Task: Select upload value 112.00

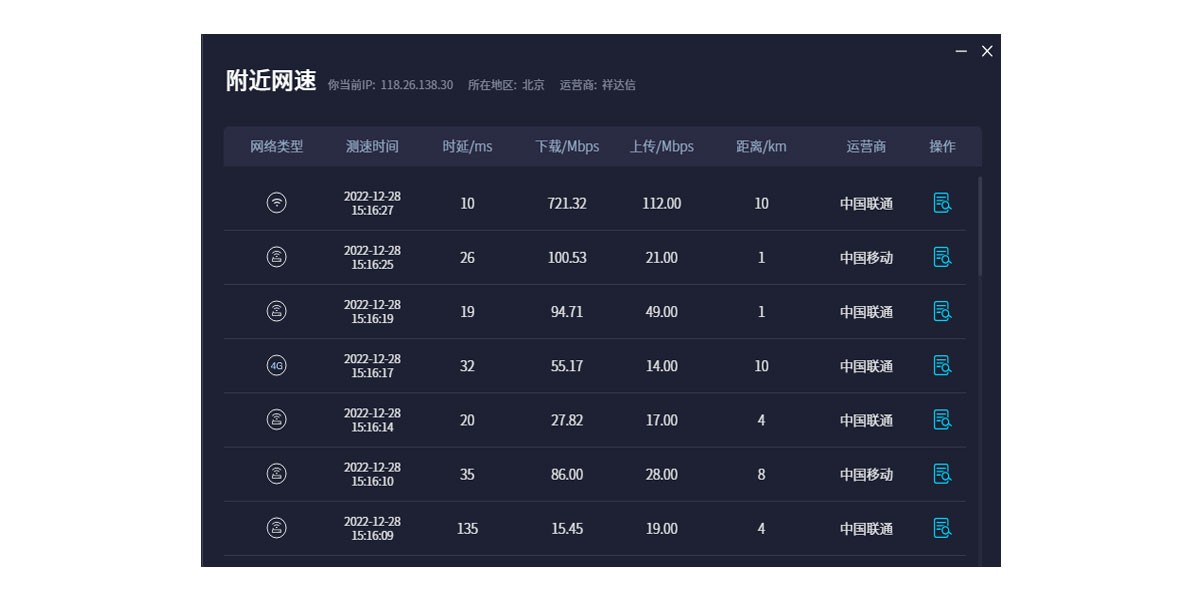Action: point(661,203)
